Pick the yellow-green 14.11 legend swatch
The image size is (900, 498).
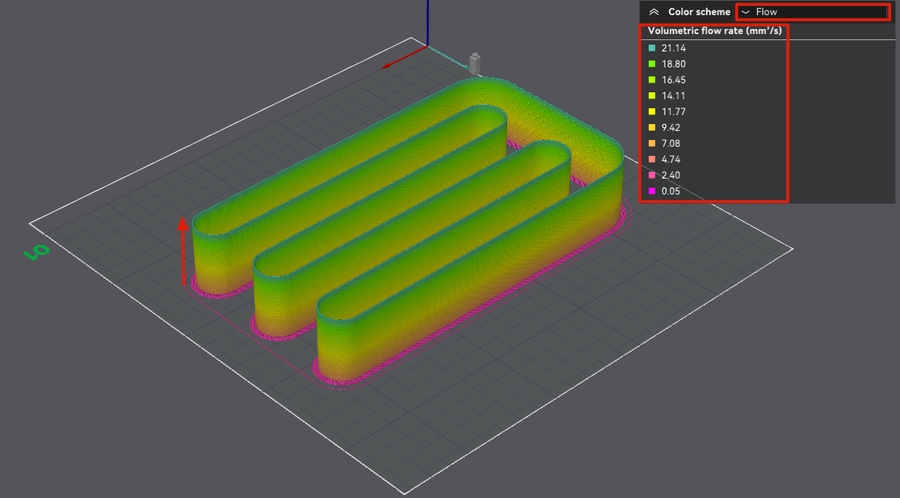coord(651,96)
